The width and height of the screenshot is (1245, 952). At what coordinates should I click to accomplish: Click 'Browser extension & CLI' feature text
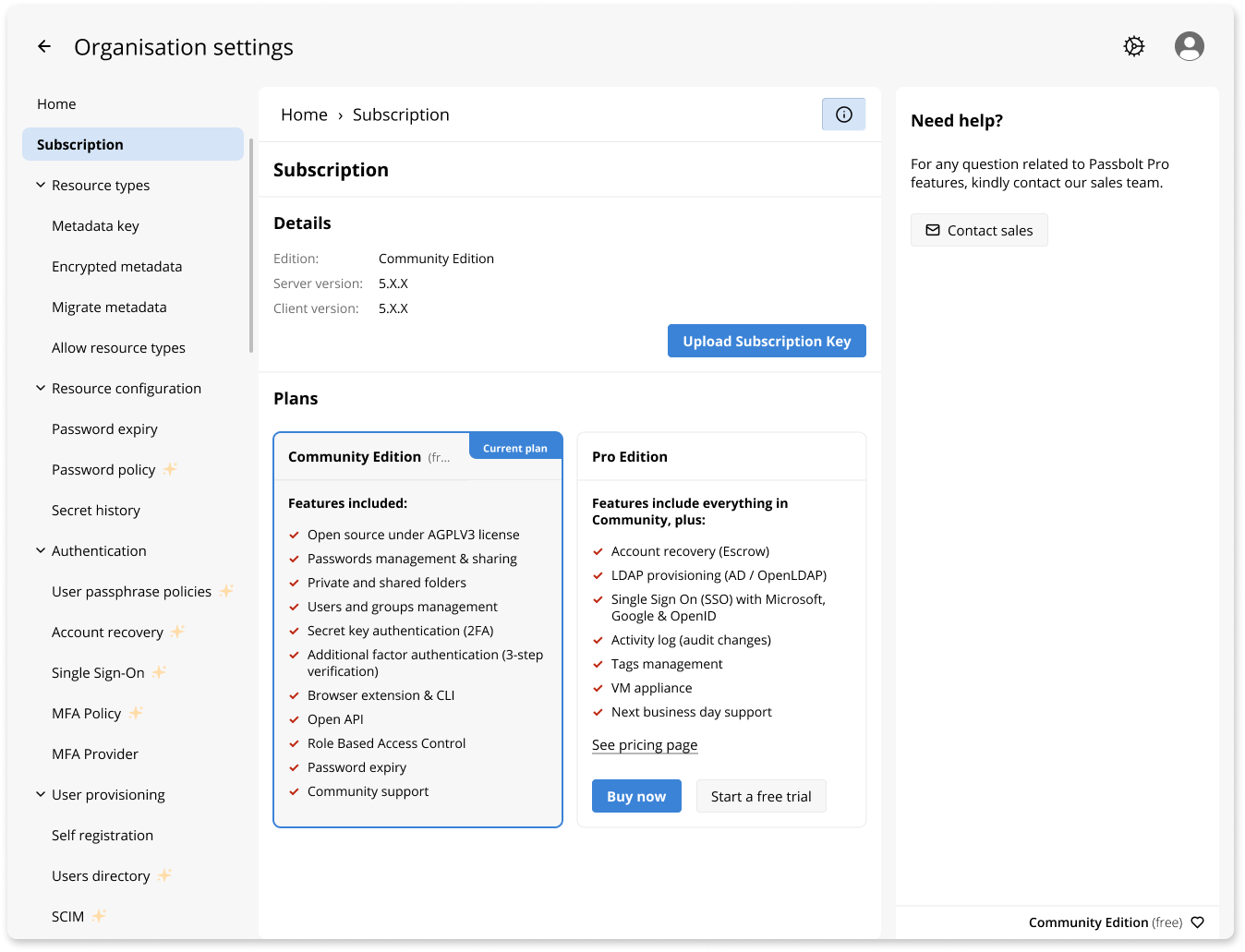tap(381, 695)
